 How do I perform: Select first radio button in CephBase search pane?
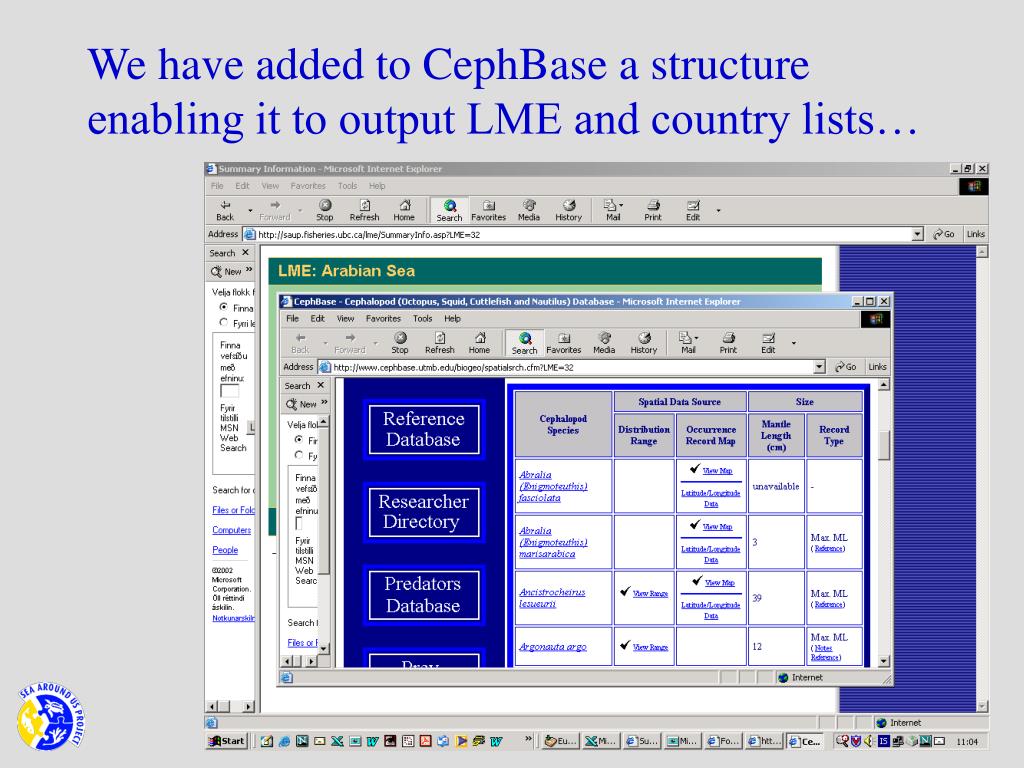click(x=299, y=440)
